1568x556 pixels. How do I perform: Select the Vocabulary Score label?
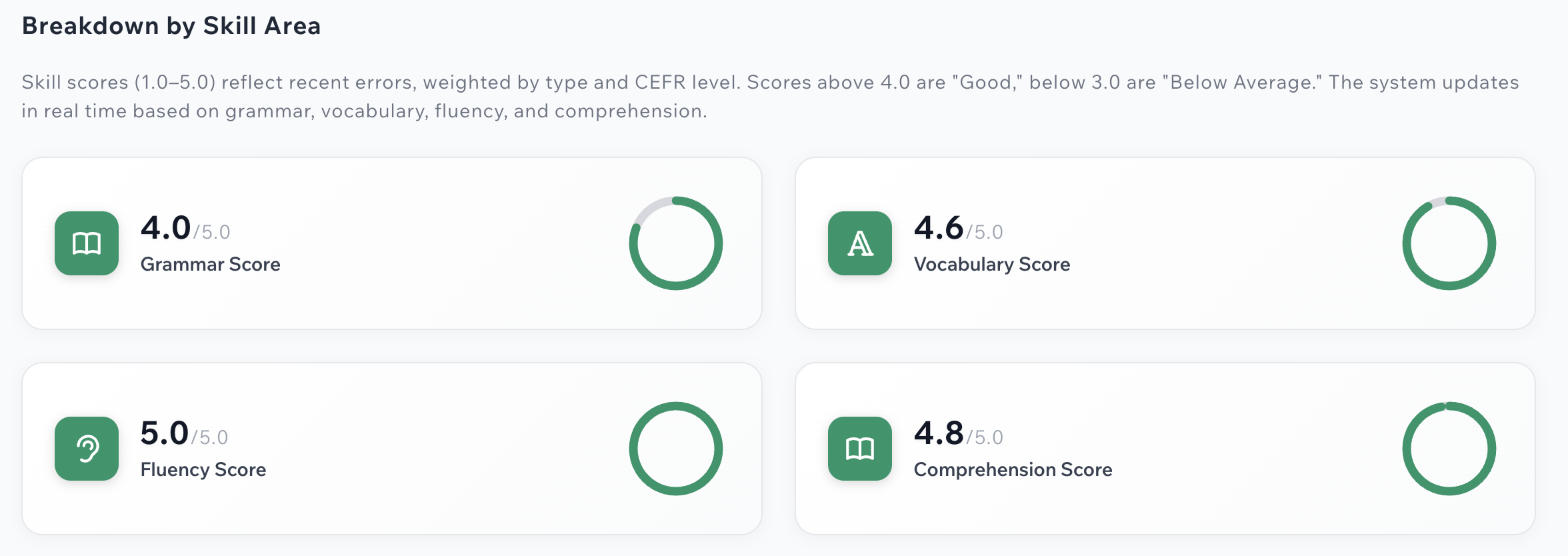pos(992,265)
